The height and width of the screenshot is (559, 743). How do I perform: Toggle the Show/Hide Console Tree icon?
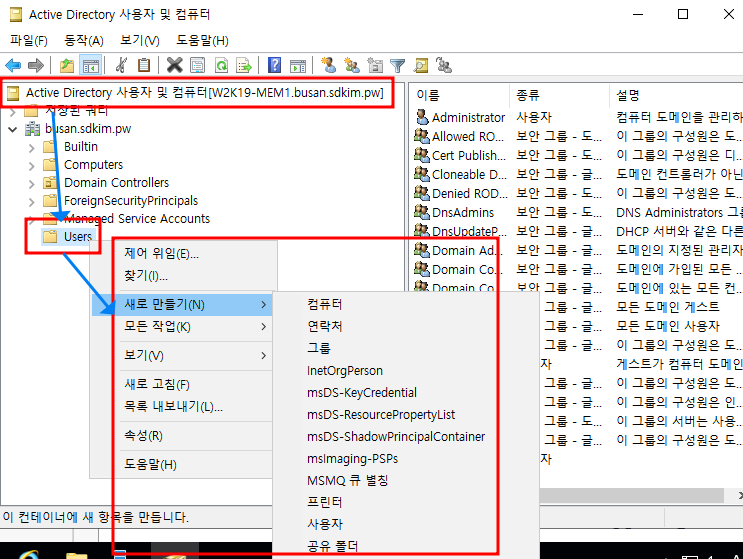tap(91, 65)
